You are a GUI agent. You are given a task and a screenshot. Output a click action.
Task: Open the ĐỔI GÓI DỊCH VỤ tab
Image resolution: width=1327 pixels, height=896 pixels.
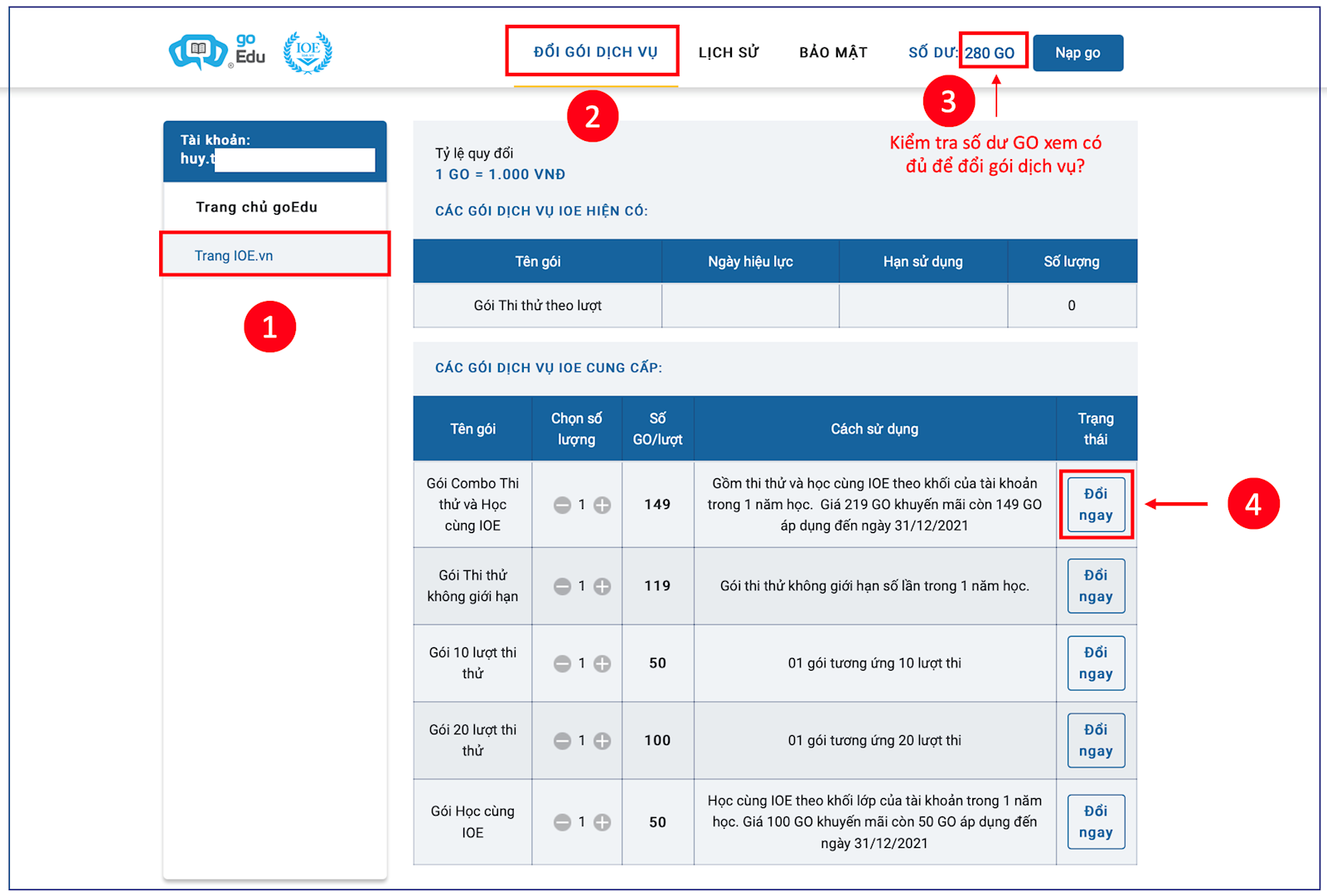[595, 52]
